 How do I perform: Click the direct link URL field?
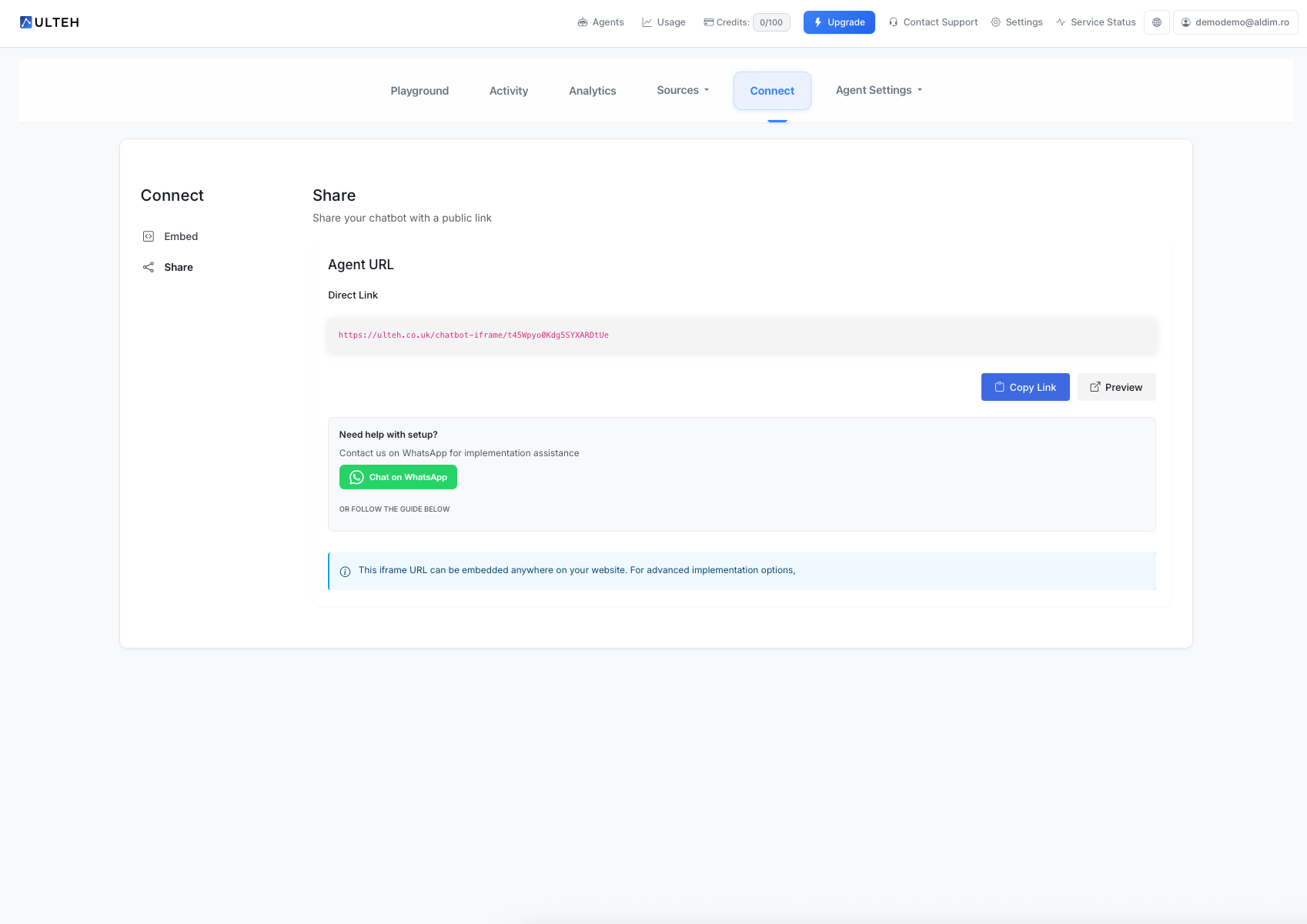tap(741, 335)
